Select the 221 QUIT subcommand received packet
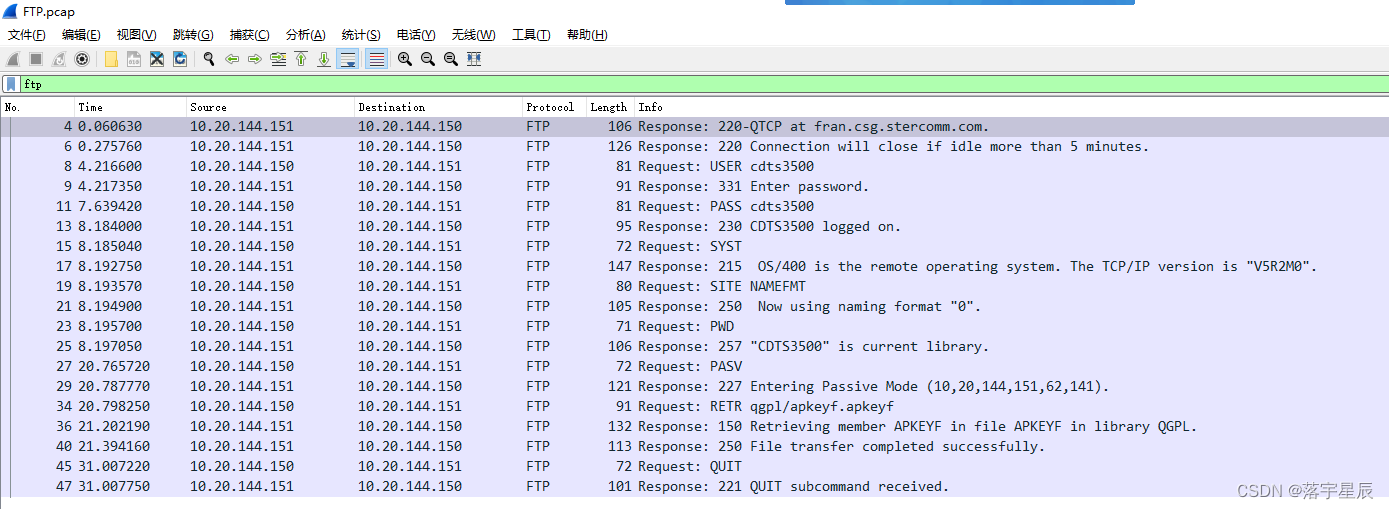This screenshot has width=1389, height=509. tap(694, 487)
